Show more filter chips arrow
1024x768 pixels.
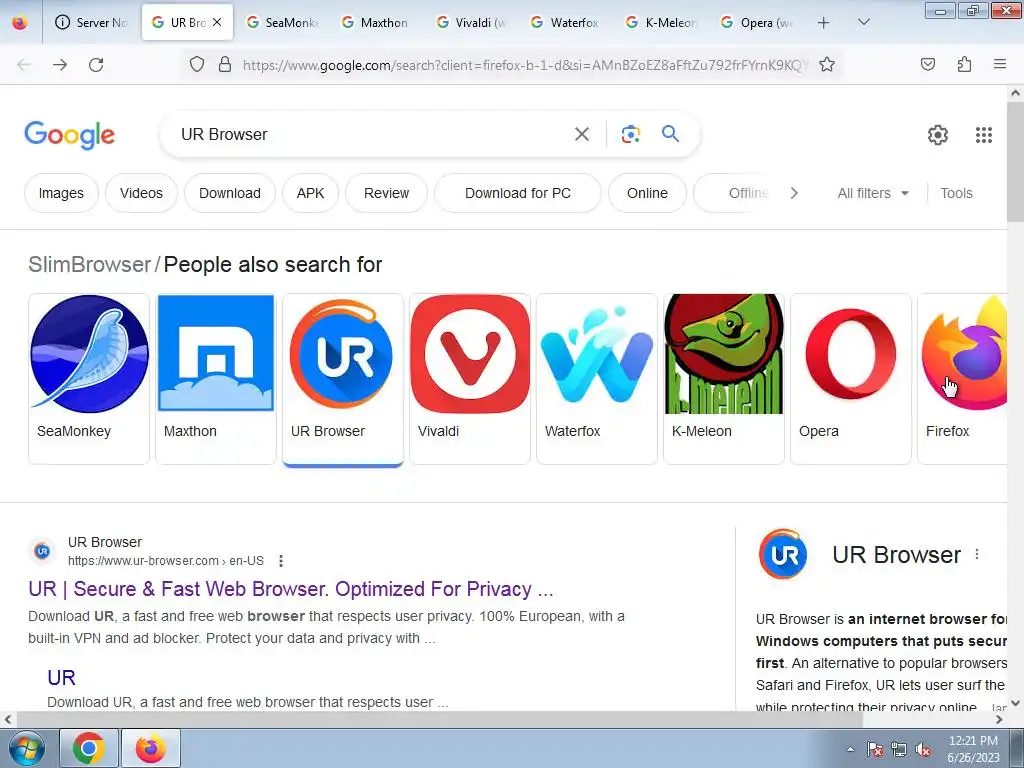[x=794, y=193]
